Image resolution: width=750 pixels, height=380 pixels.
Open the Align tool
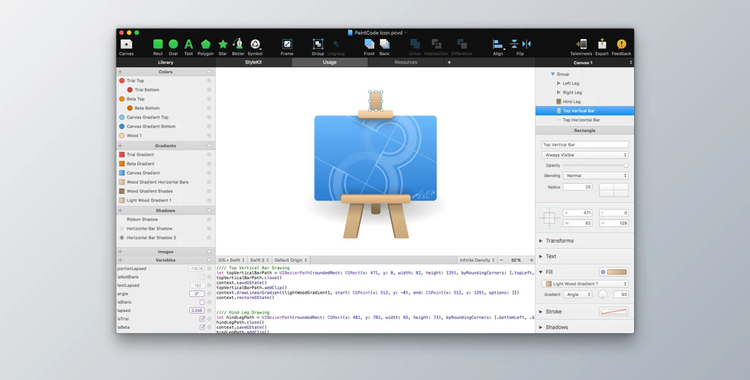pos(498,47)
